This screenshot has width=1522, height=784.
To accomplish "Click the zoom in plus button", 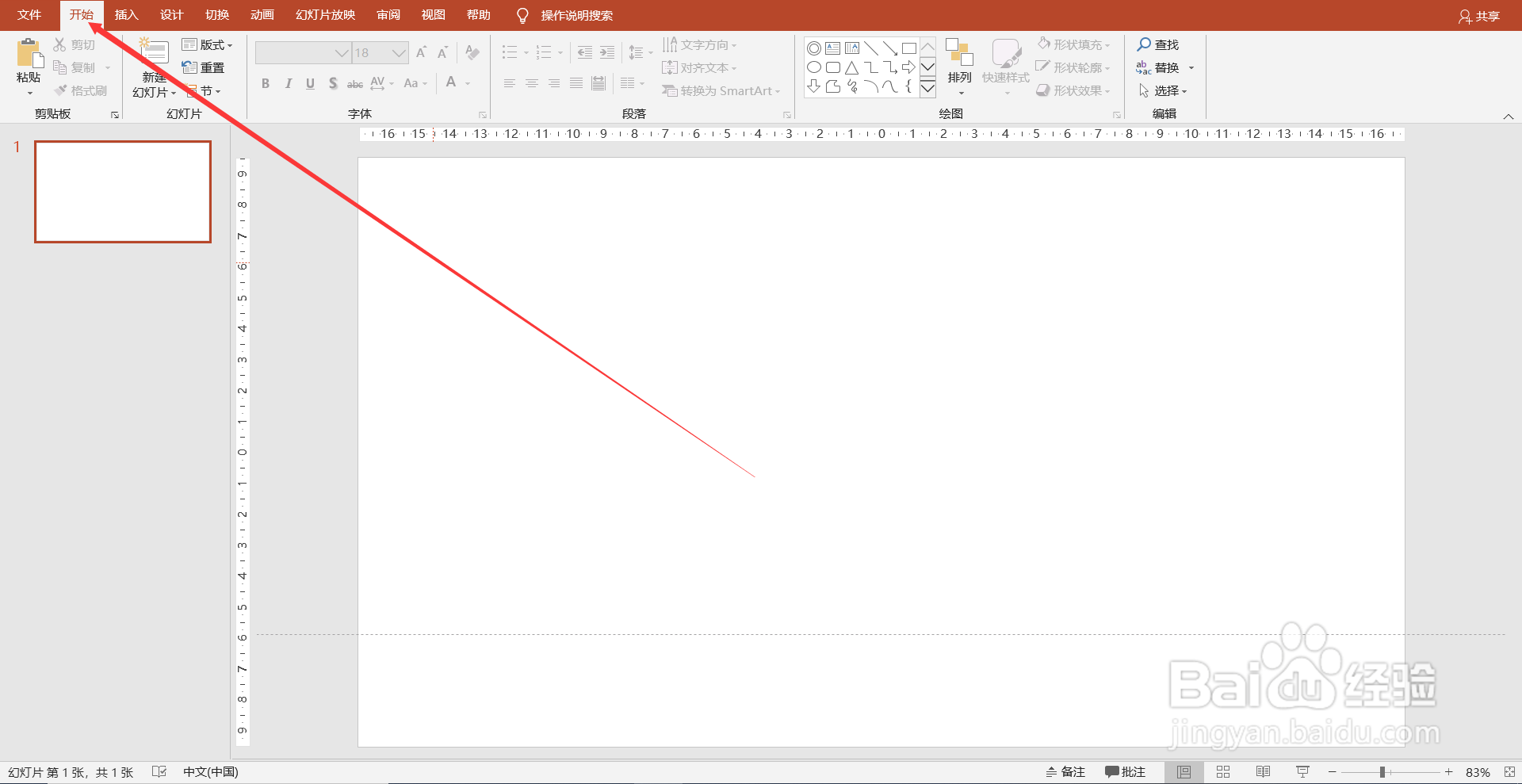I will pyautogui.click(x=1448, y=772).
